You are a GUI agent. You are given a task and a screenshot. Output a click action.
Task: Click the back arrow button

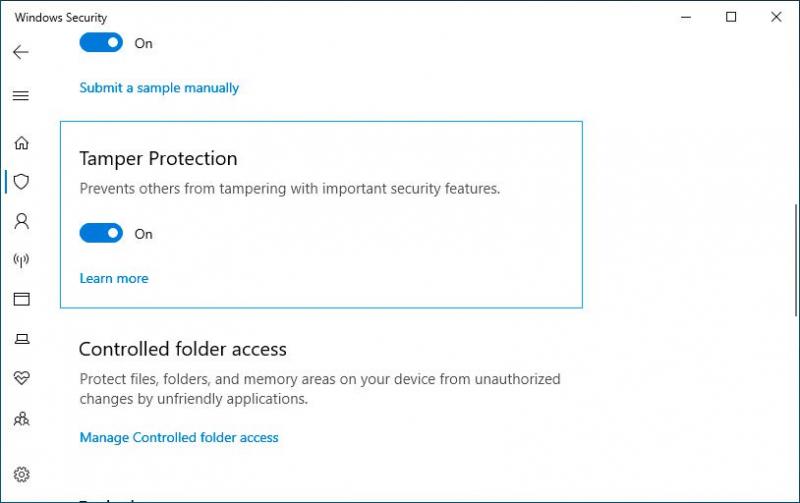click(x=21, y=52)
